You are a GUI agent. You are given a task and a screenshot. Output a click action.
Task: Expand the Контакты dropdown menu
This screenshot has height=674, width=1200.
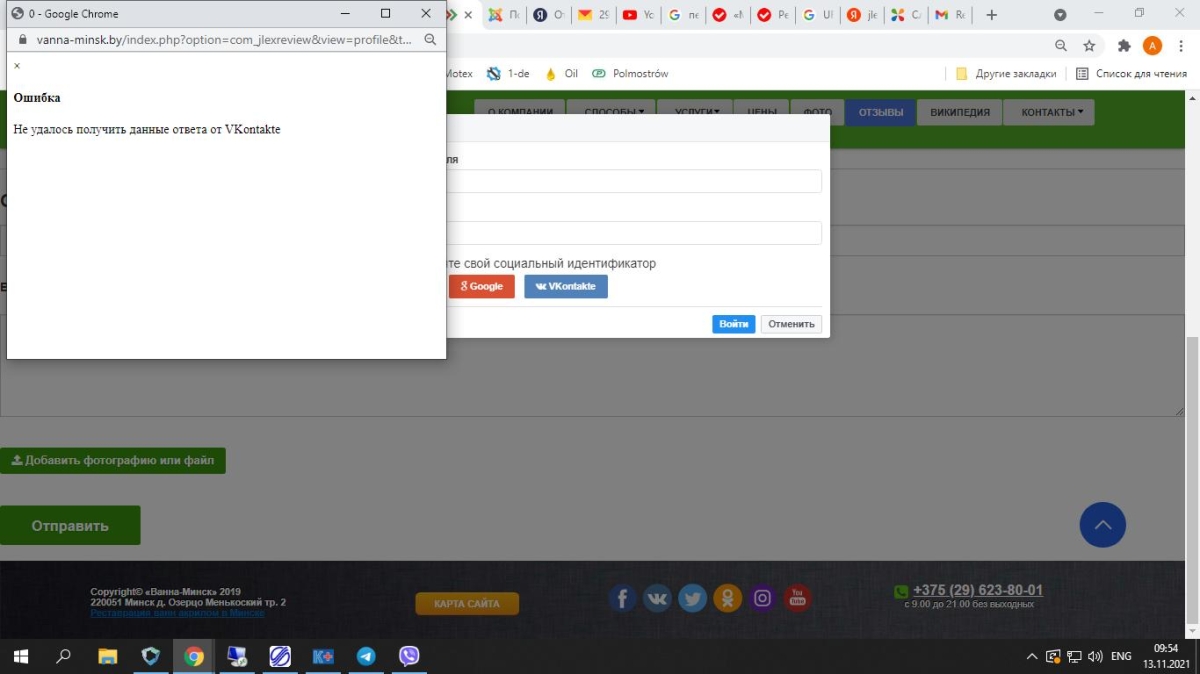1049,112
